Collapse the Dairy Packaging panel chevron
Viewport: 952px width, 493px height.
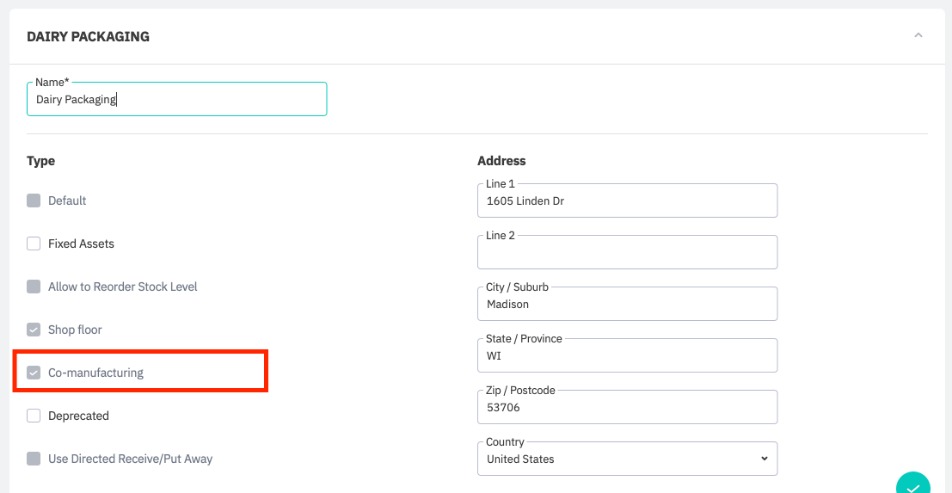918,36
